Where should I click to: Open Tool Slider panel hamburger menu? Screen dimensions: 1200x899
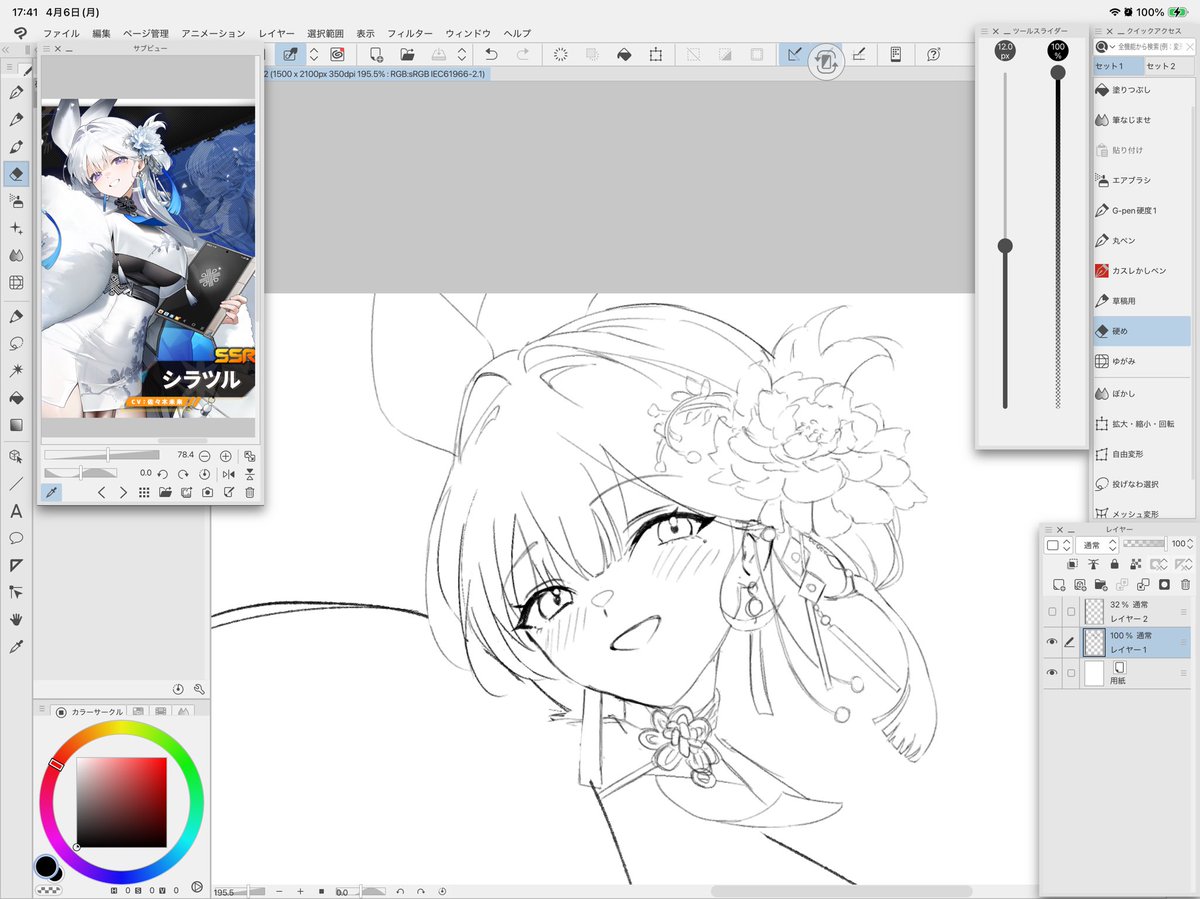pyautogui.click(x=982, y=31)
